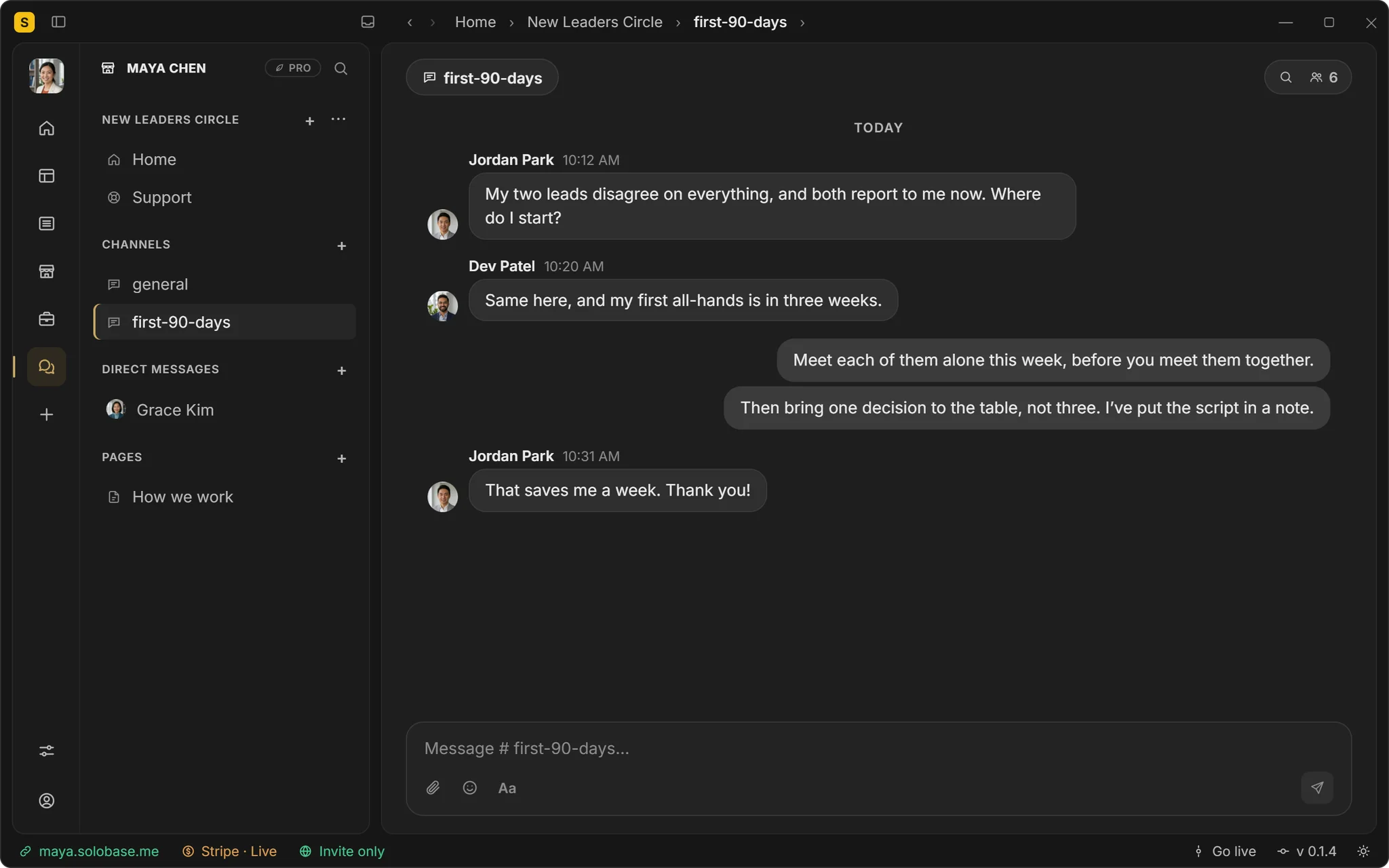Search in the Maya Chen sidebar header

pyautogui.click(x=341, y=68)
